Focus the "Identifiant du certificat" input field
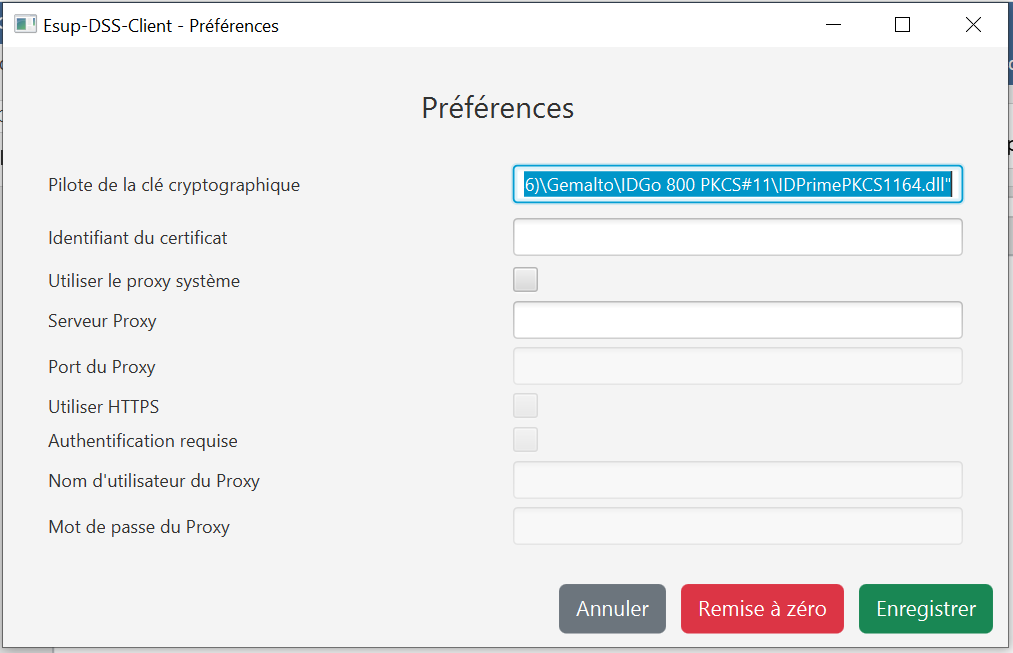Image resolution: width=1013 pixels, height=653 pixels. (737, 237)
